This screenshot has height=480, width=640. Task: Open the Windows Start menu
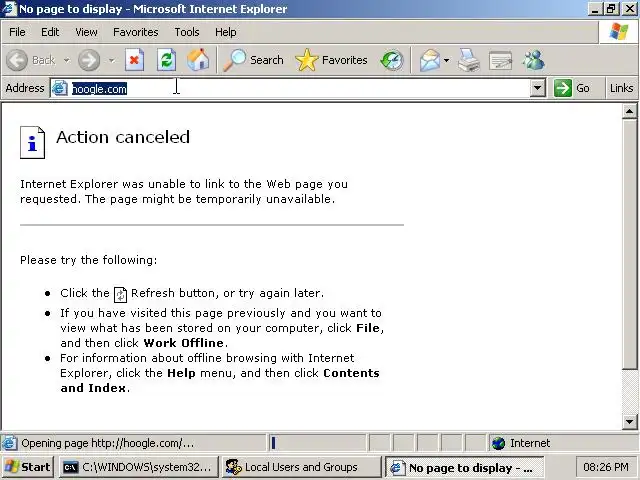(x=28, y=467)
